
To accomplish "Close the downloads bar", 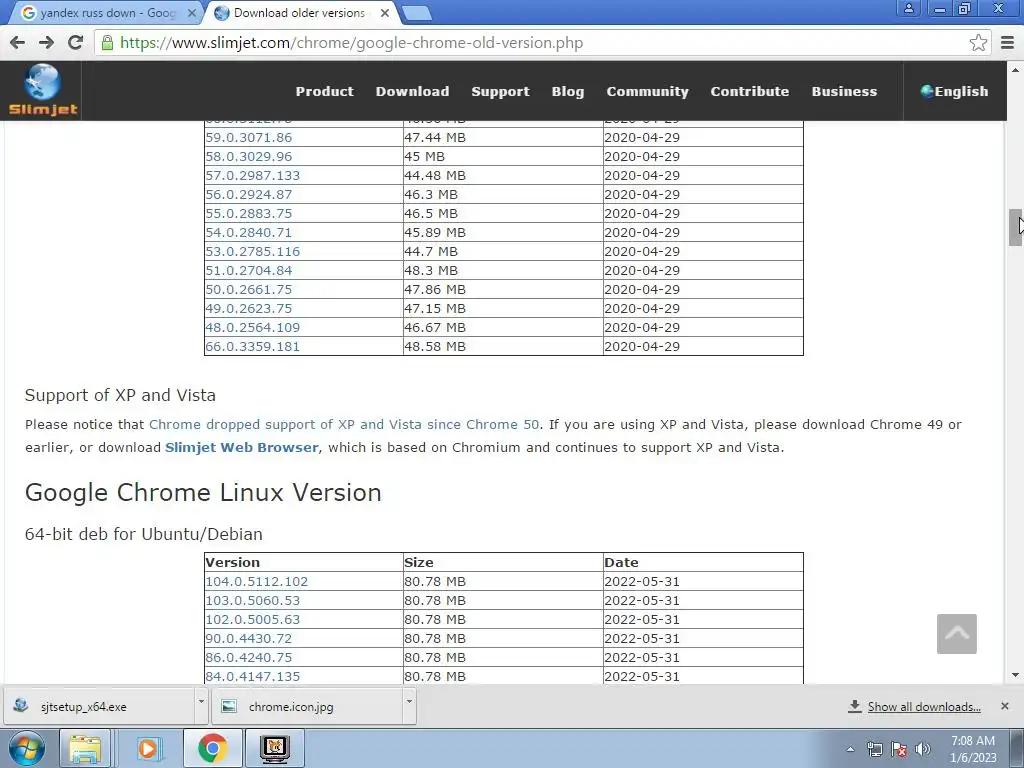I will tap(1005, 706).
